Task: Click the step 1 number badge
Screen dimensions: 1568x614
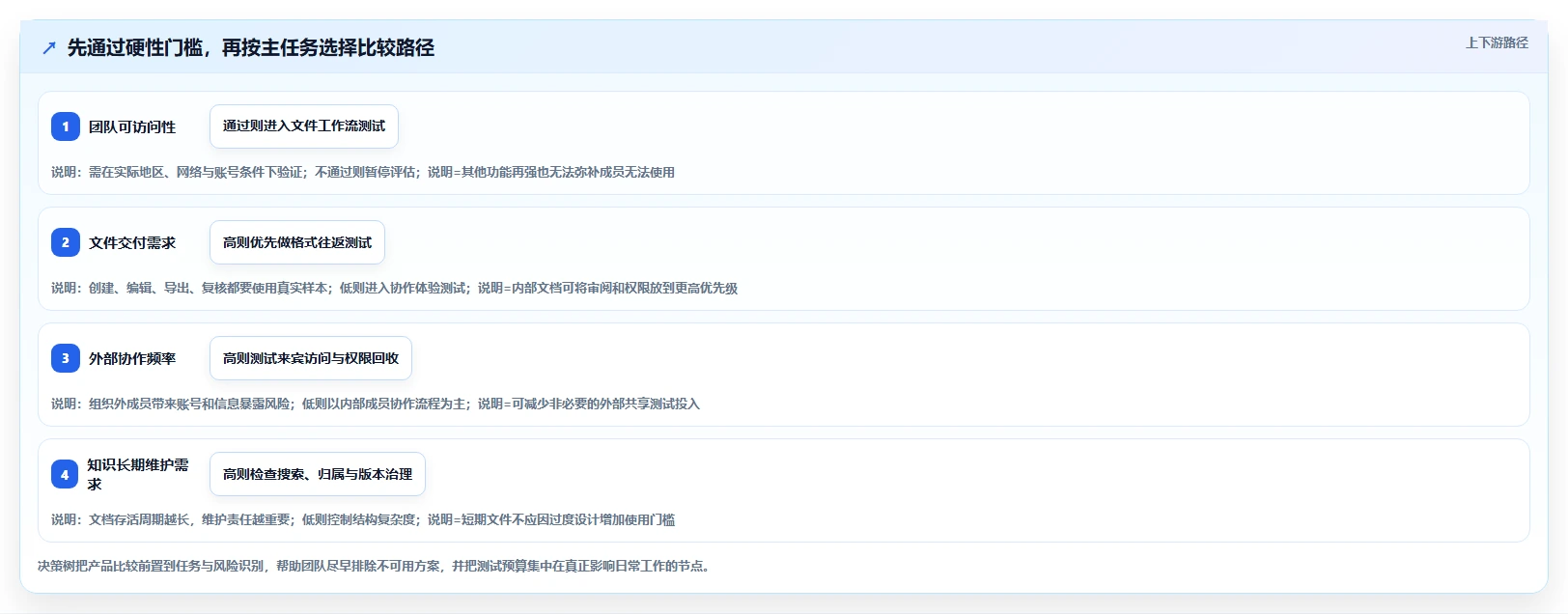Action: [66, 126]
